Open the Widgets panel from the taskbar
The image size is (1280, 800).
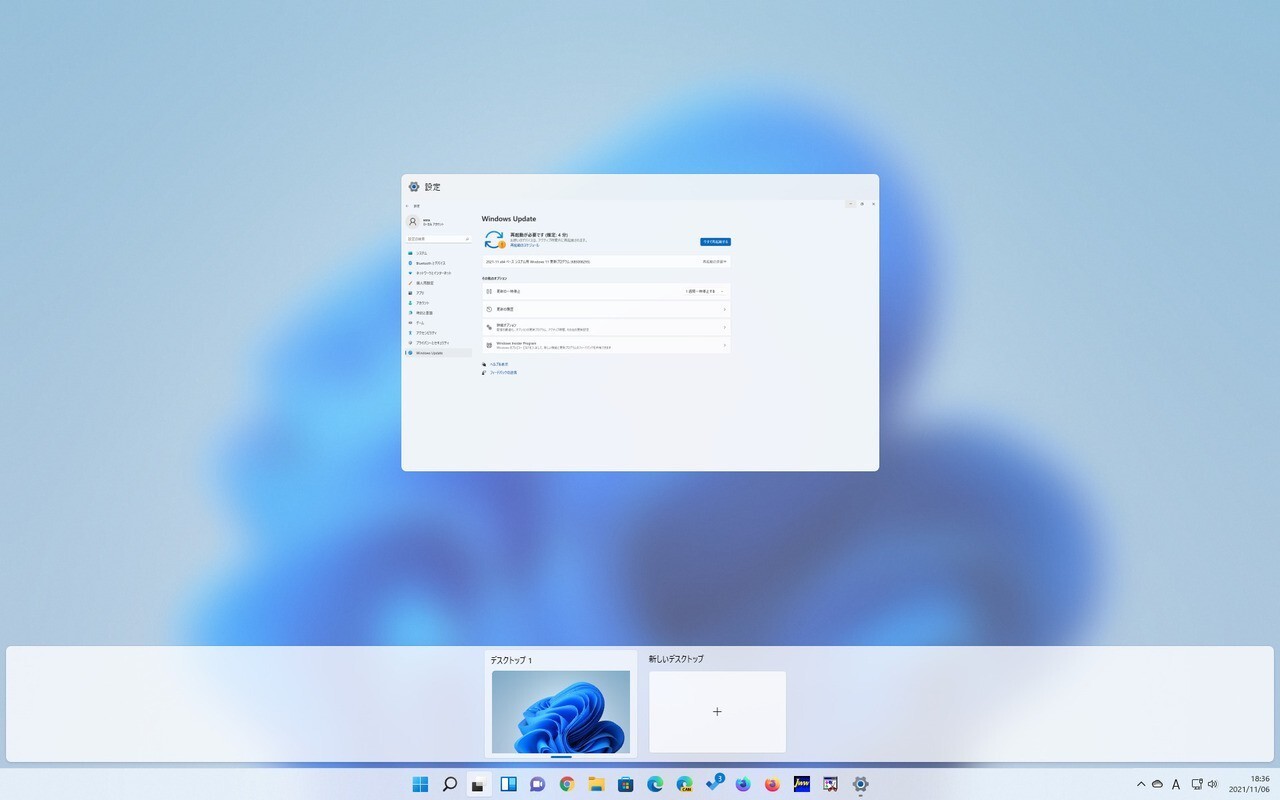(508, 784)
